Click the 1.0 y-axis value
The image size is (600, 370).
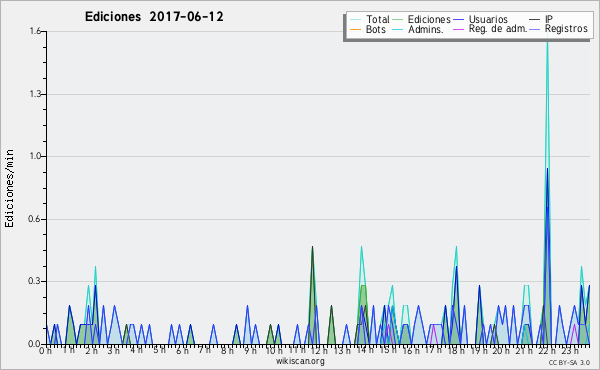(x=35, y=156)
